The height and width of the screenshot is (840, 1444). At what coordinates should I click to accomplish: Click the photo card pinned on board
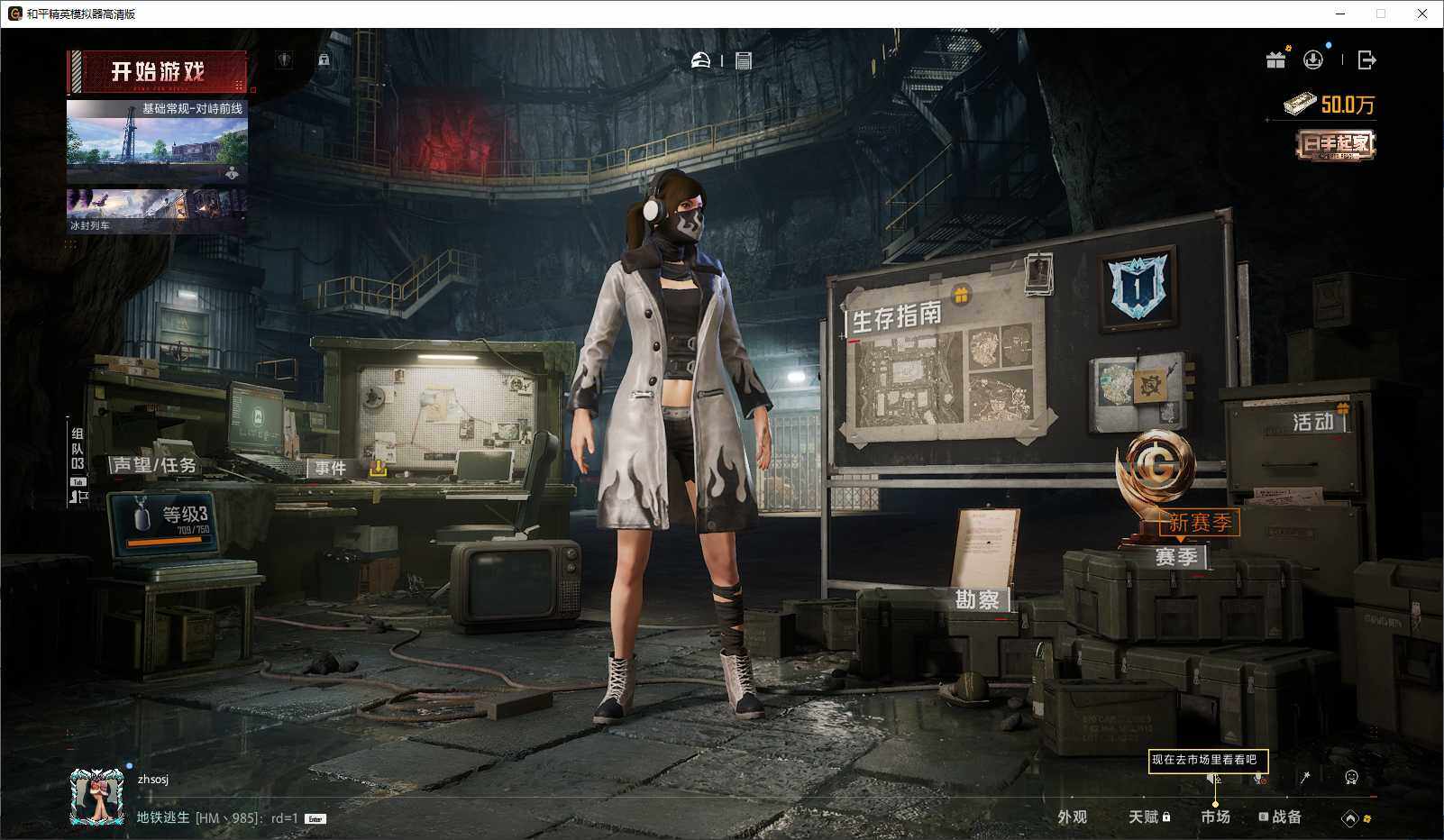point(1039,274)
